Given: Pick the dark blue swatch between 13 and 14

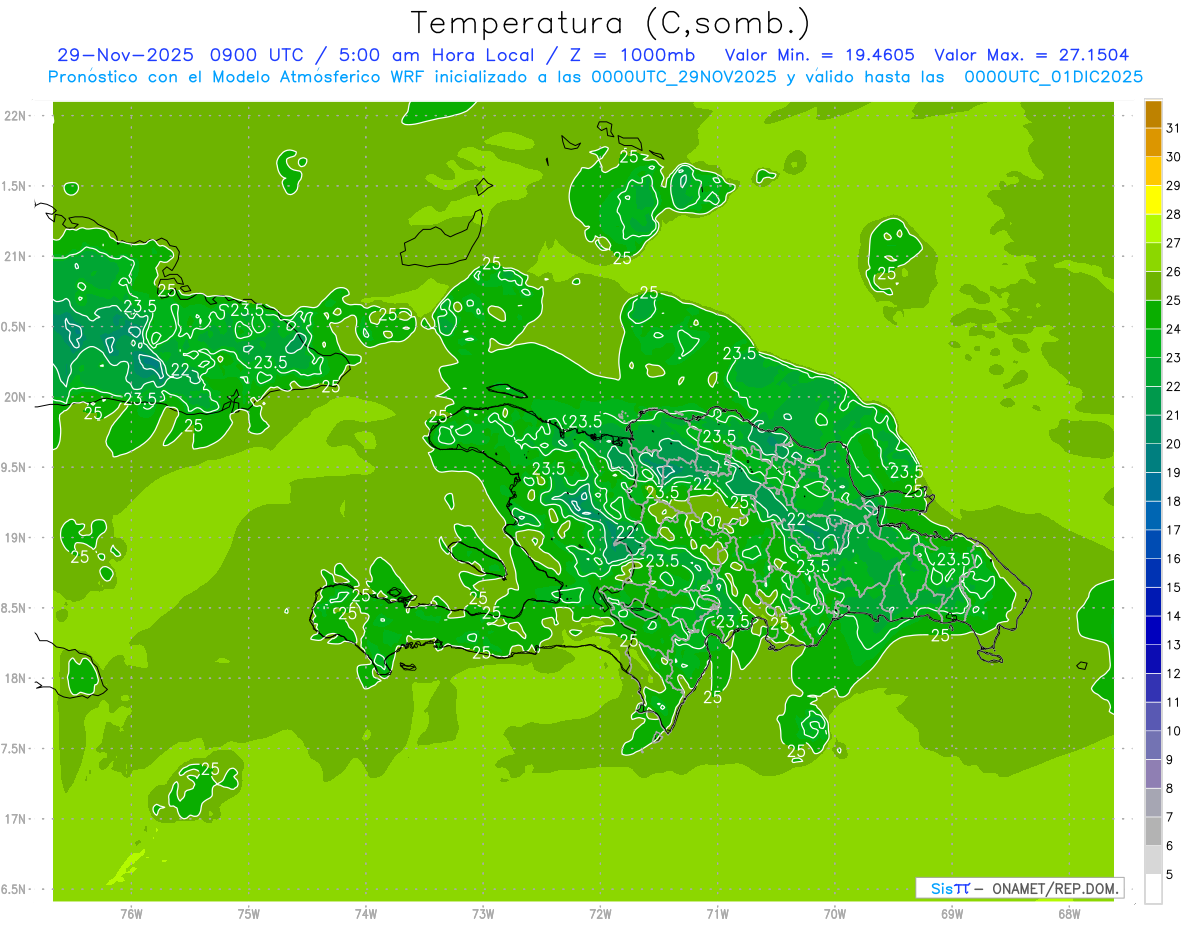Looking at the screenshot, I should tap(1153, 631).
